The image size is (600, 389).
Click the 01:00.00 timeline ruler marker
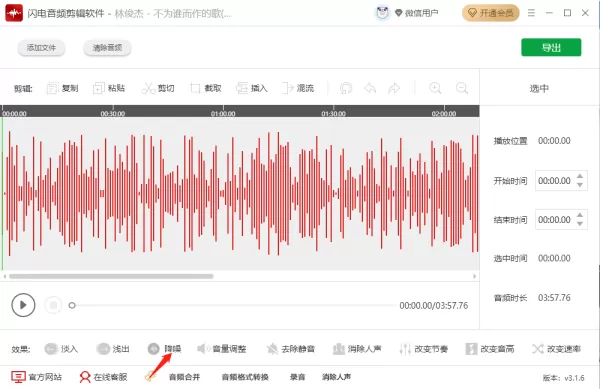click(x=223, y=114)
